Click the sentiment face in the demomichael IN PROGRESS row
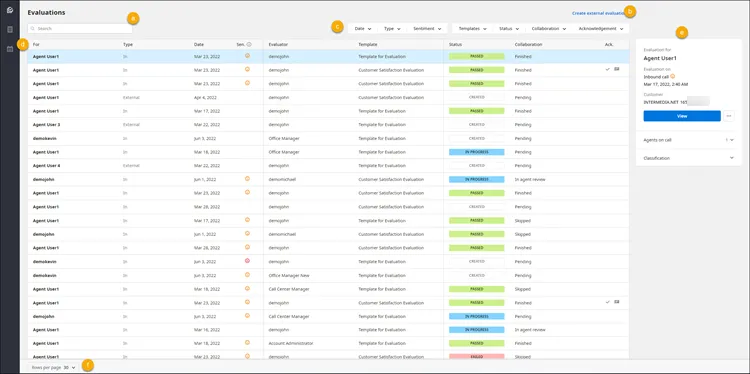The image size is (750, 374). [x=247, y=178]
